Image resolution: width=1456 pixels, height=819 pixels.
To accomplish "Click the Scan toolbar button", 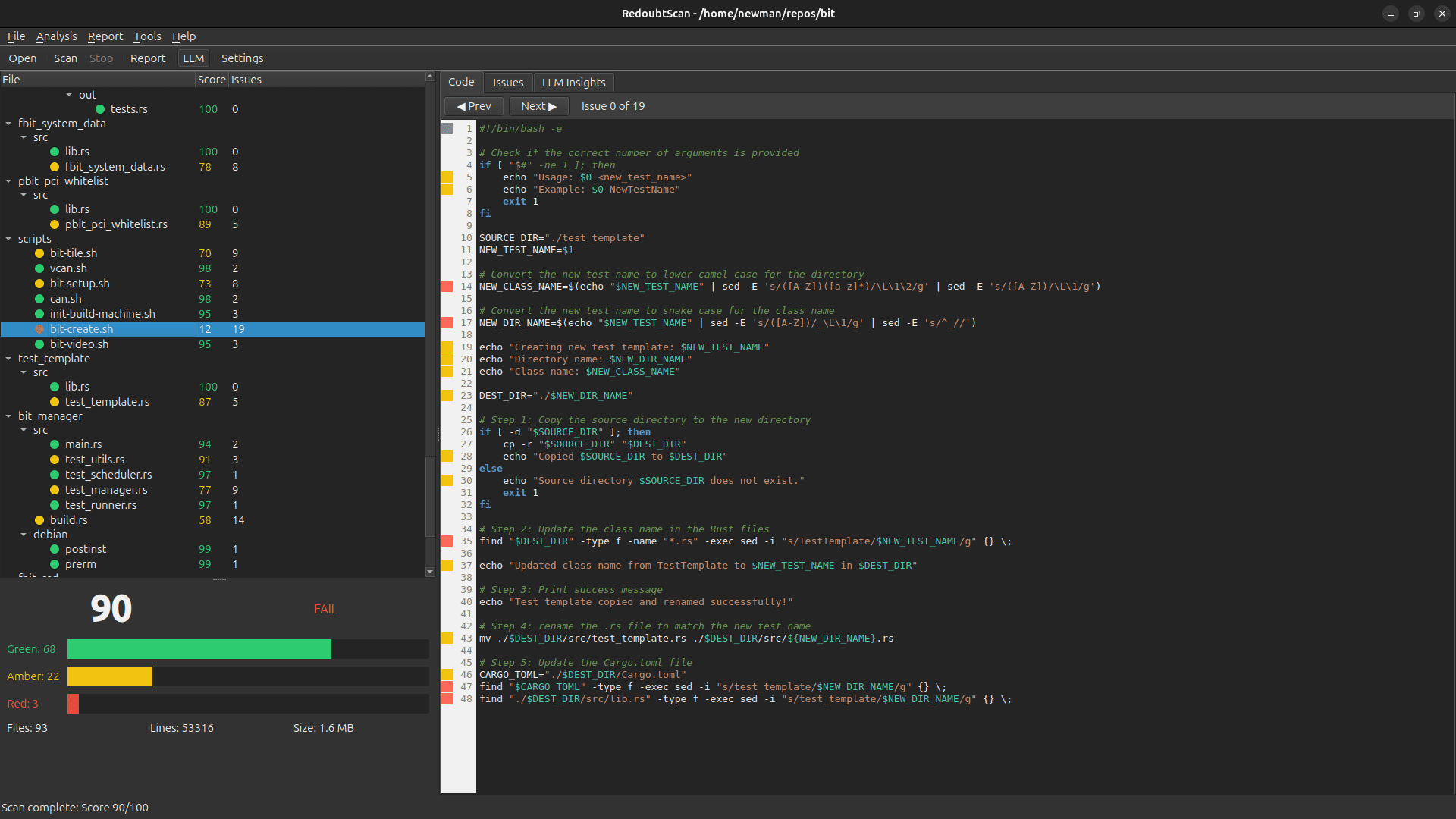I will click(65, 58).
